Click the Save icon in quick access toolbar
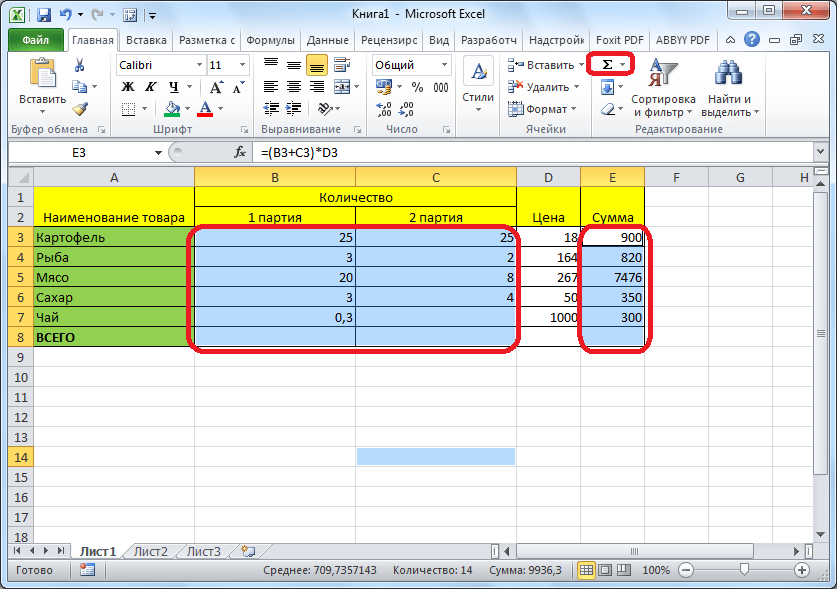Viewport: 837px width, 589px height. tap(44, 15)
